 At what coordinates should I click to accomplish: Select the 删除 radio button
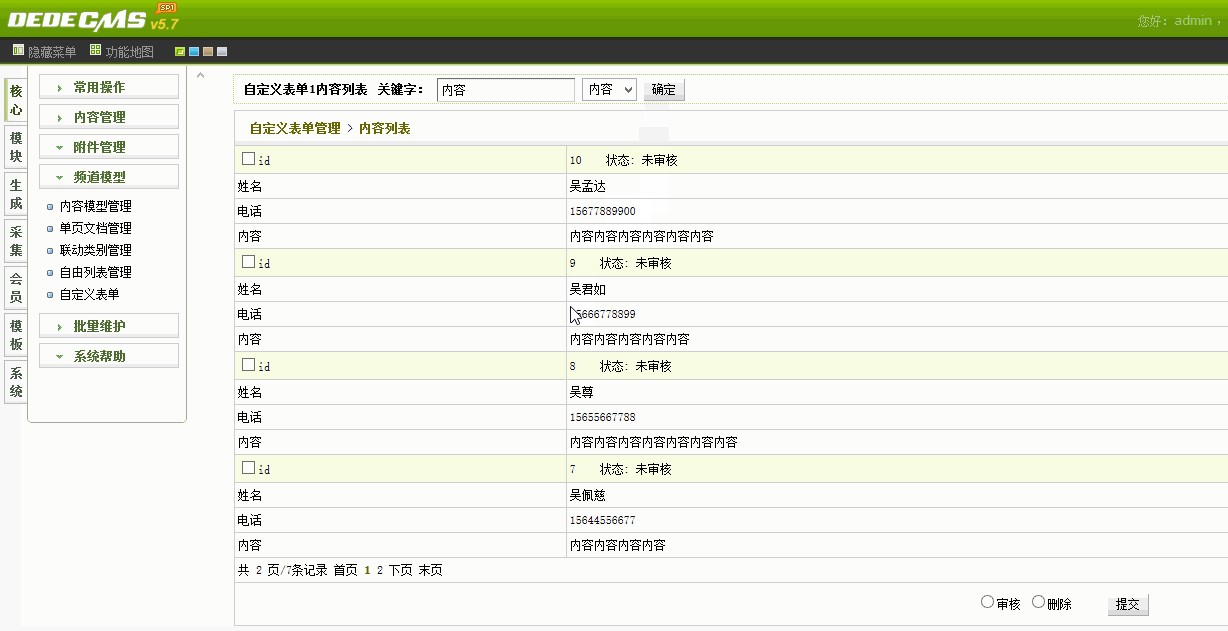point(1038,602)
